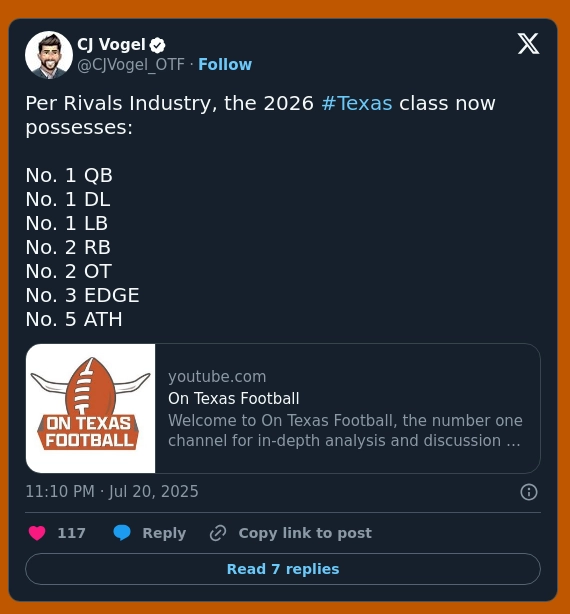The height and width of the screenshot is (614, 570).
Task: Click the @CJVogel_OTF handle
Action: coord(131,65)
